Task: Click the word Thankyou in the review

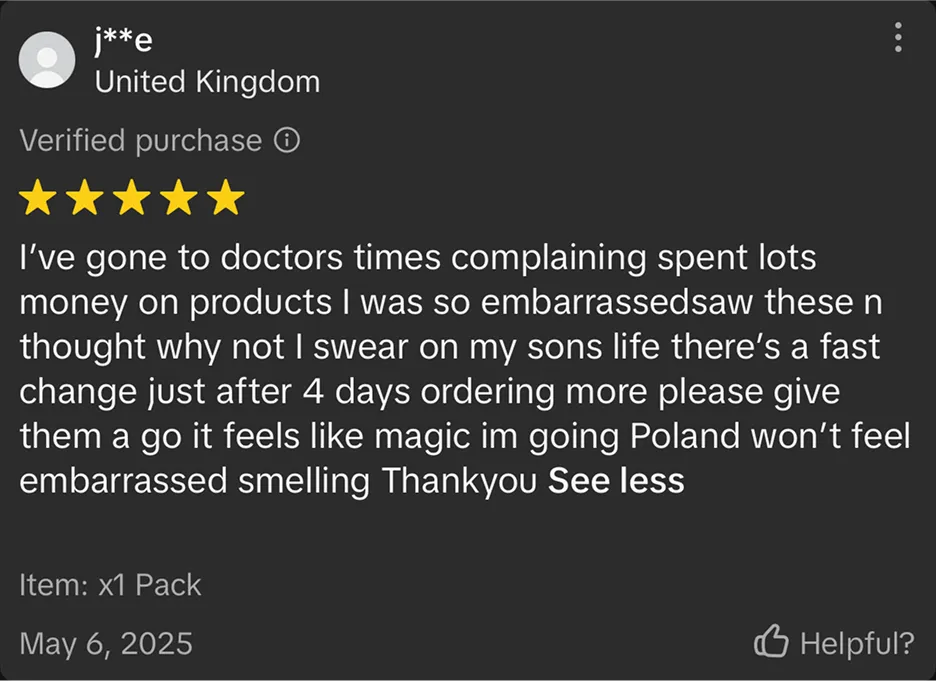Action: click(459, 481)
